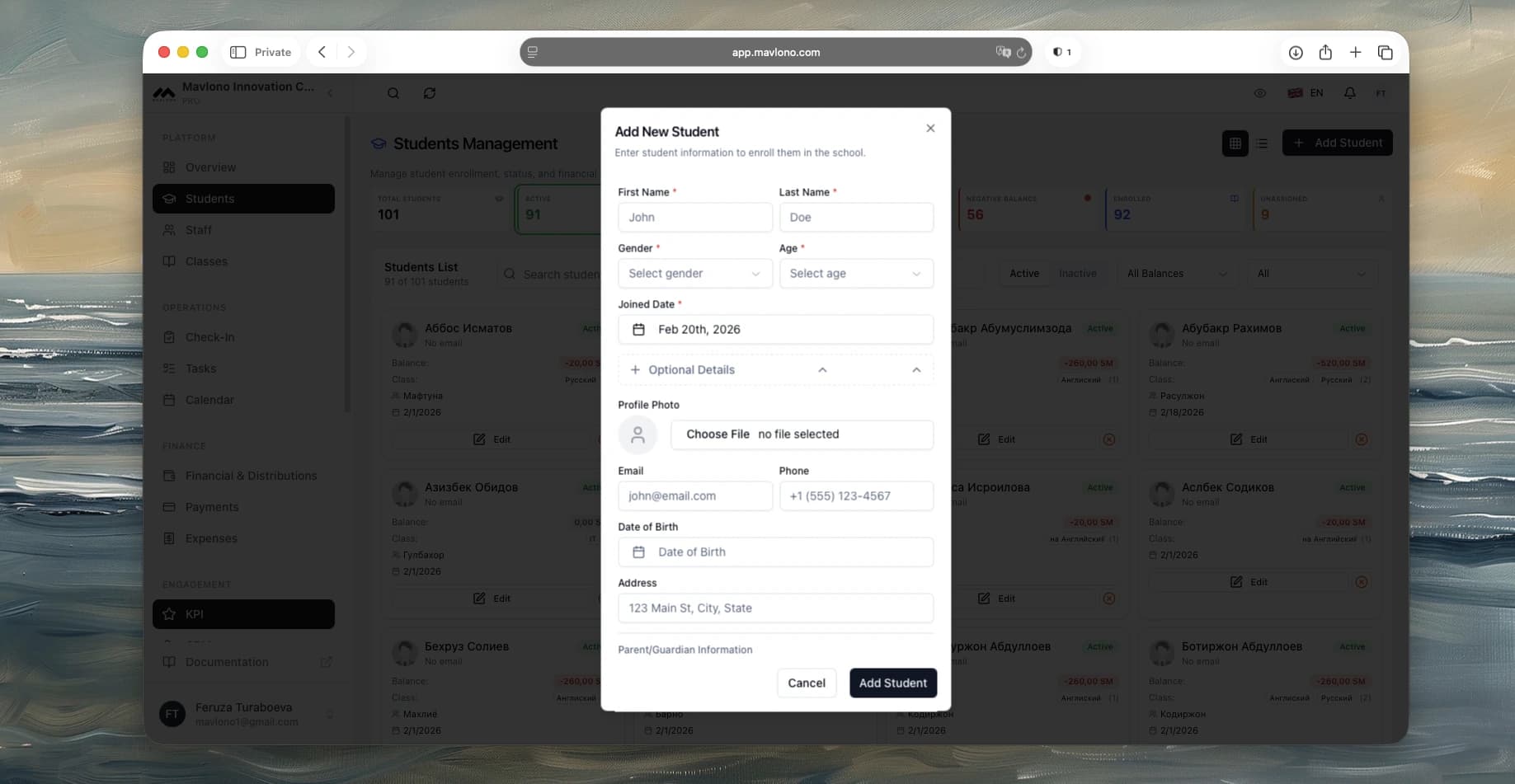Viewport: 1515px width, 784px height.
Task: Click the Cancel button in dialog
Action: [x=806, y=683]
